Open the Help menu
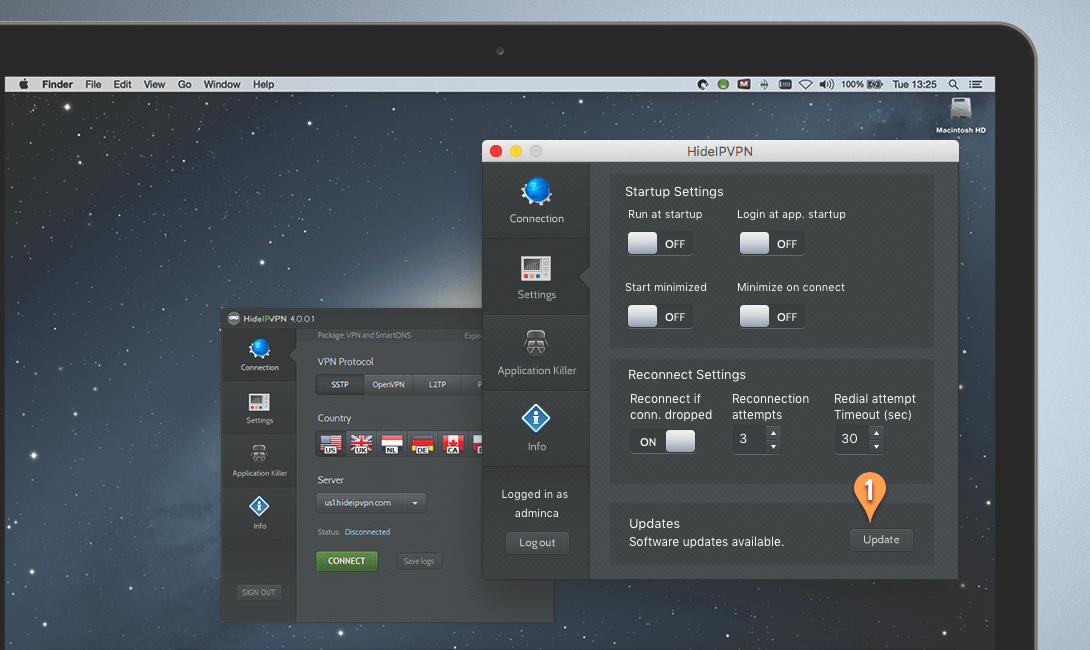Viewport: 1090px width, 650px height. 263,84
